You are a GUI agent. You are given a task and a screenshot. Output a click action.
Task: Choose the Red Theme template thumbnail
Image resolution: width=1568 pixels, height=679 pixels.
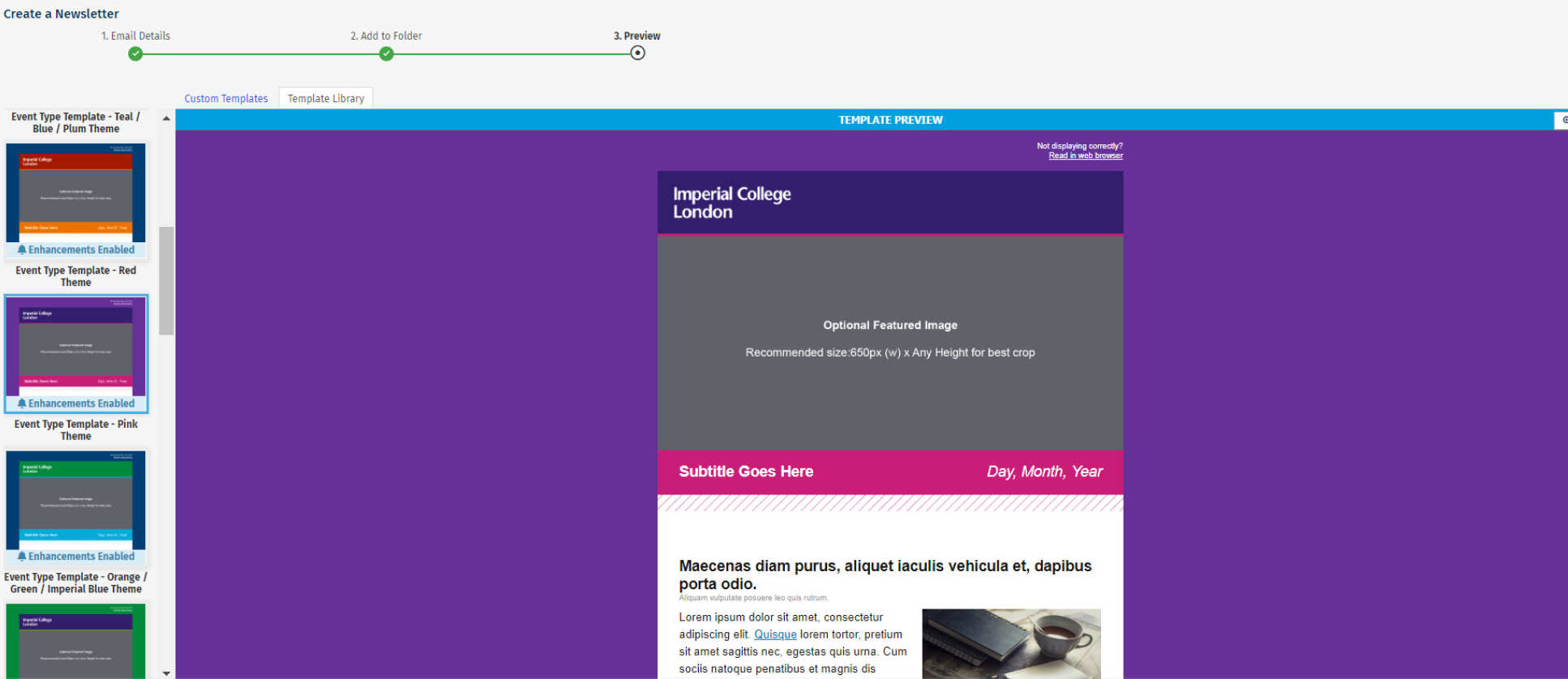(x=76, y=193)
